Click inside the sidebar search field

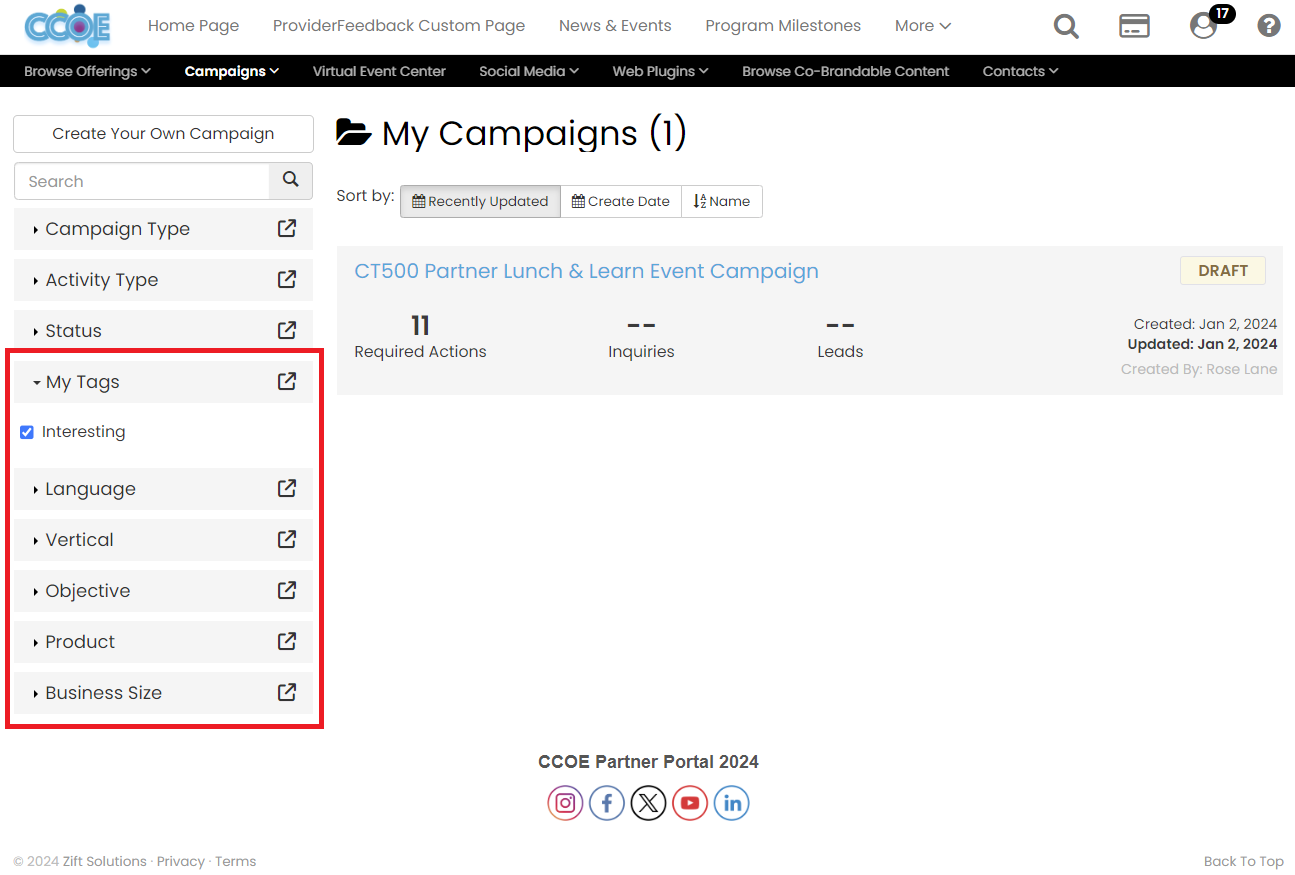click(140, 181)
